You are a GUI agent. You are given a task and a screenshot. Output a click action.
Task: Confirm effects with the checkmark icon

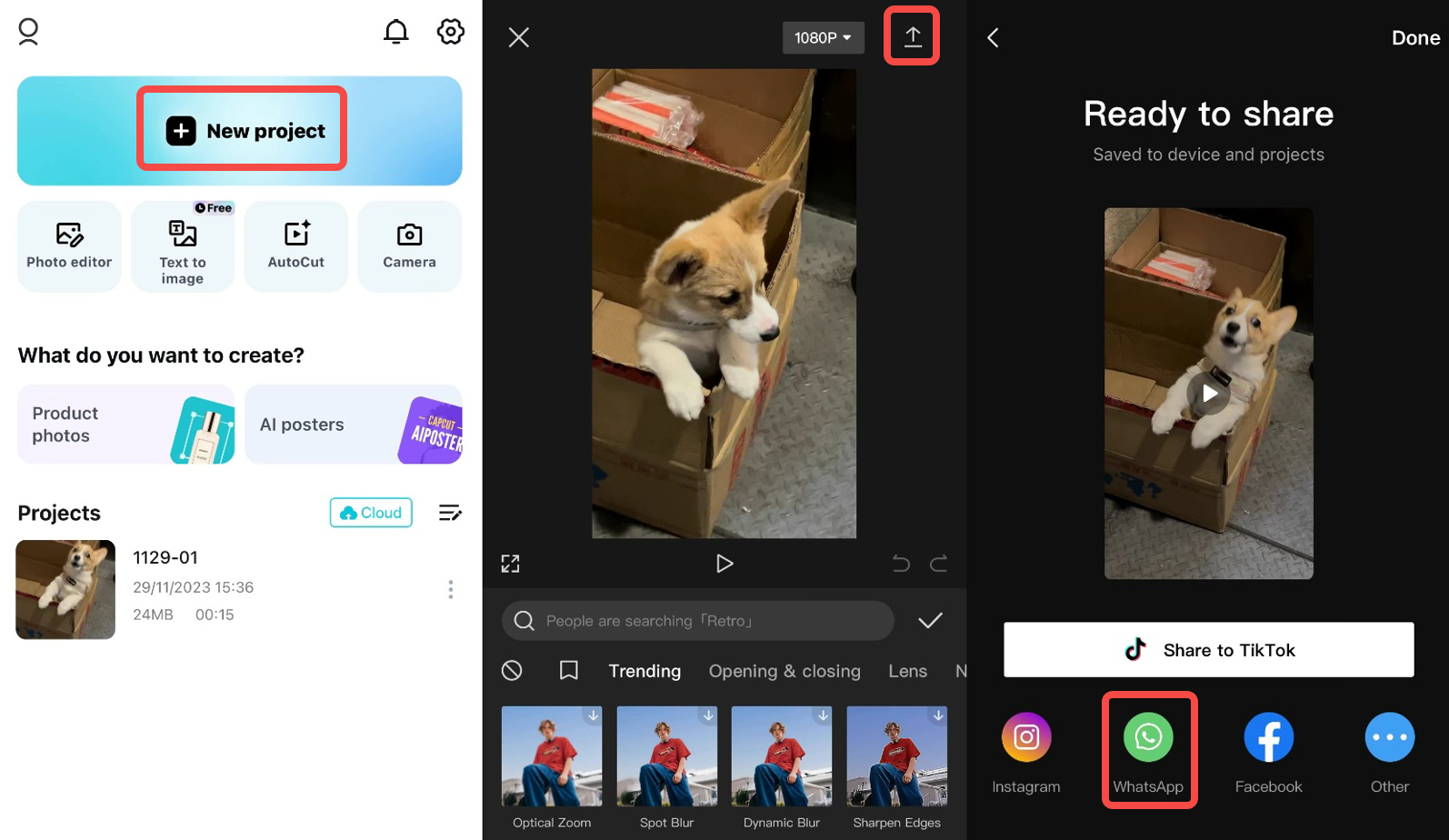point(930,621)
